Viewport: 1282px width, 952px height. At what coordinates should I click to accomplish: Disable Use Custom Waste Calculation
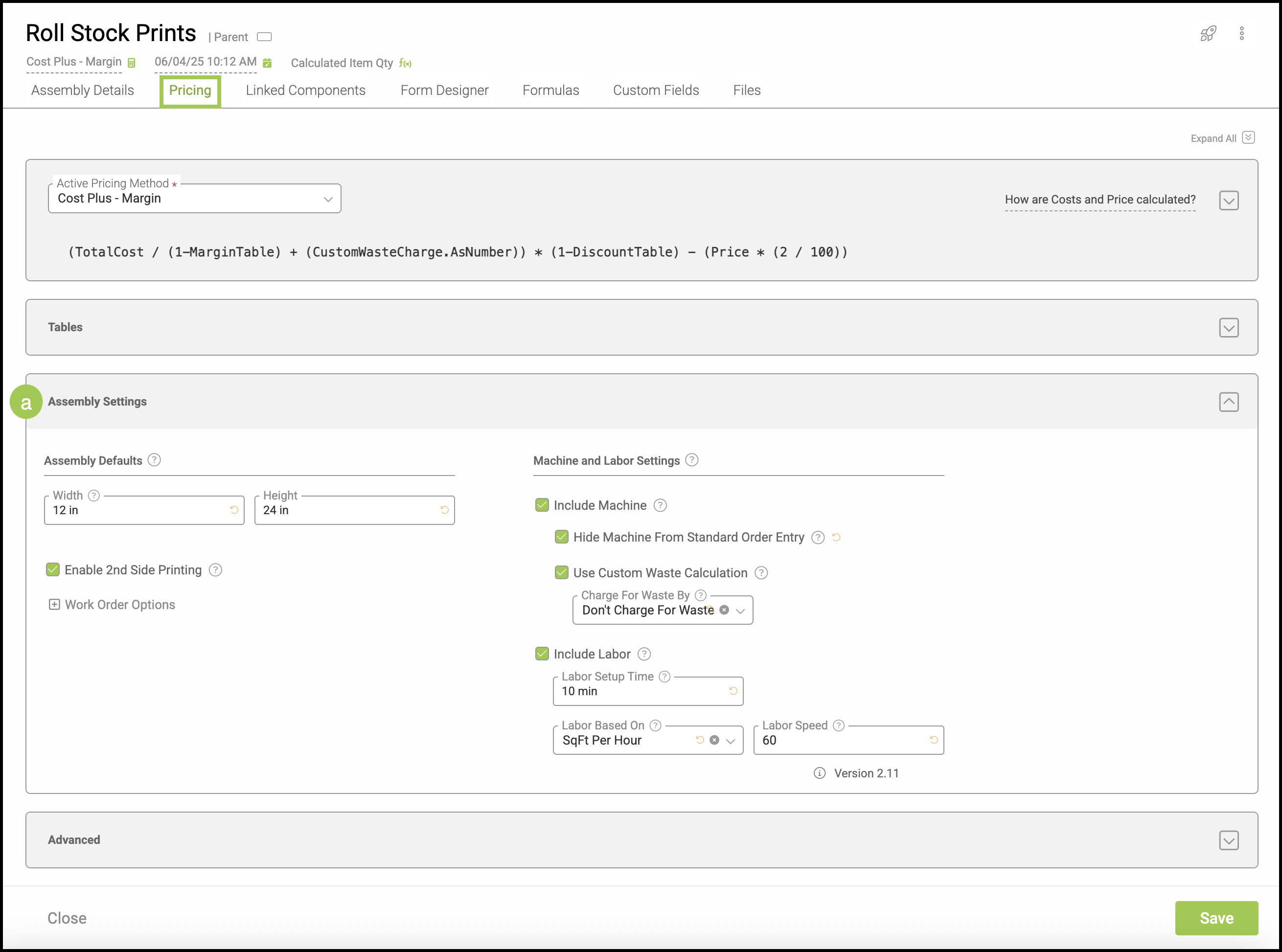[x=561, y=573]
